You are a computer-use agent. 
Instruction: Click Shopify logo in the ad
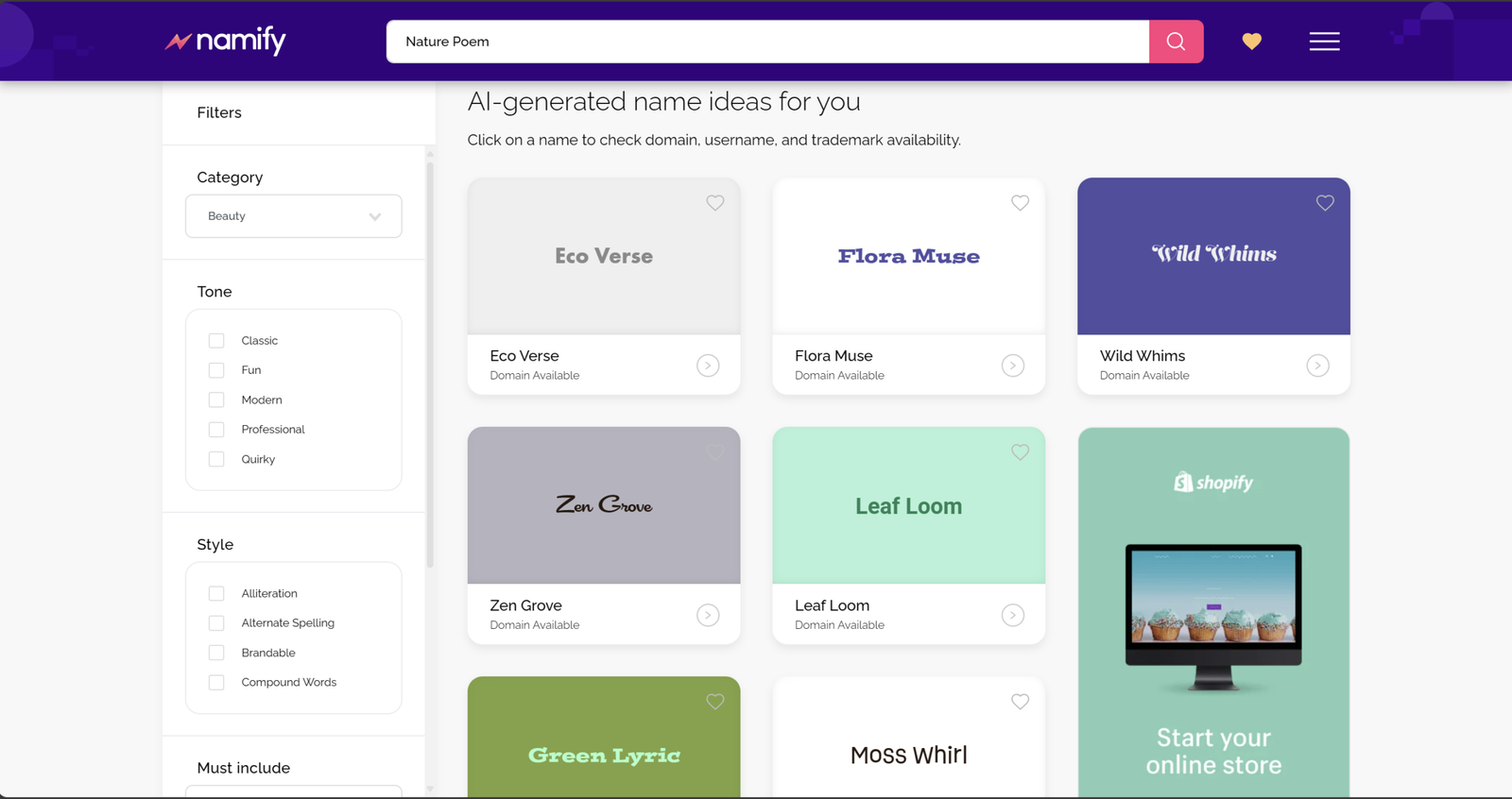click(x=1213, y=483)
